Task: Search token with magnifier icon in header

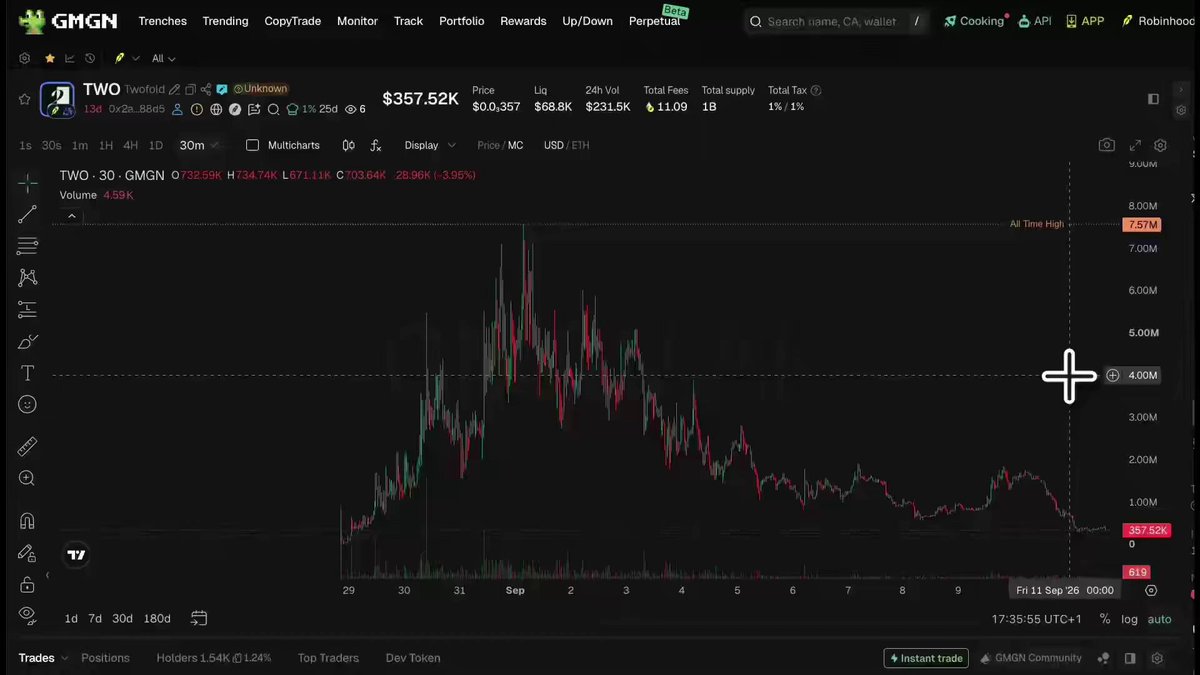Action: [273, 109]
